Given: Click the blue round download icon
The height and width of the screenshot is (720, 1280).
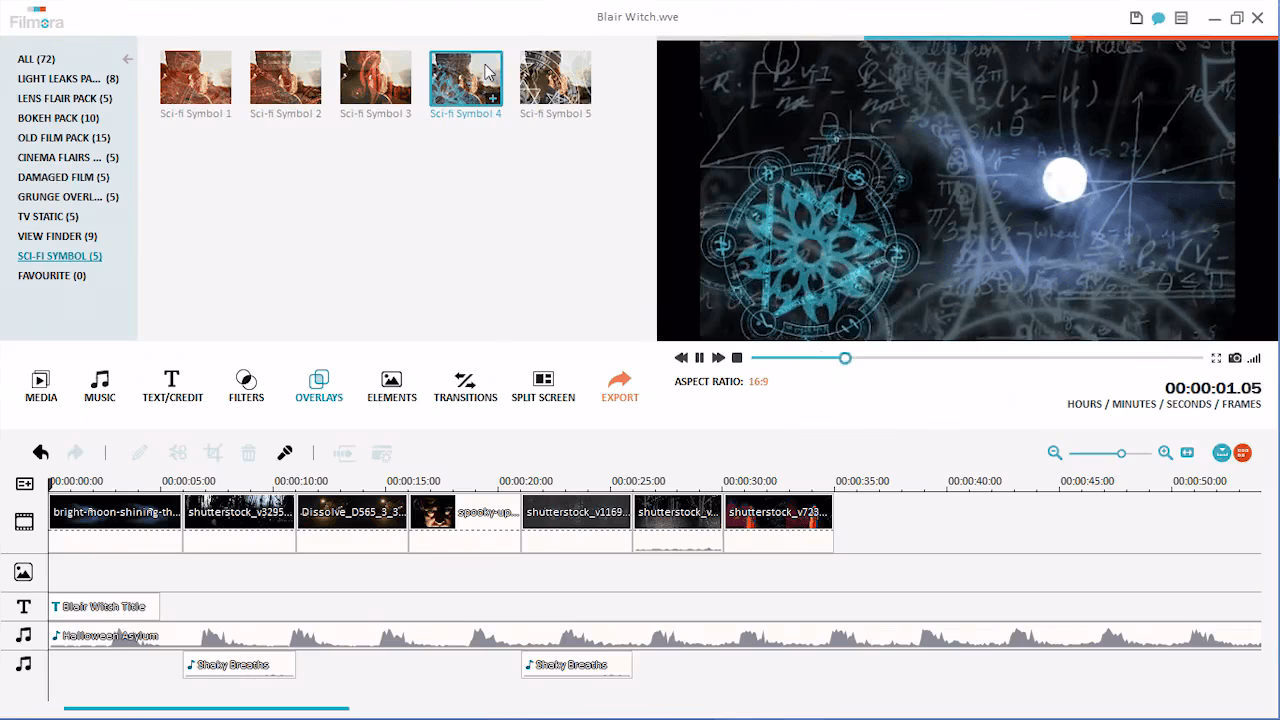Looking at the screenshot, I should pyautogui.click(x=1222, y=453).
